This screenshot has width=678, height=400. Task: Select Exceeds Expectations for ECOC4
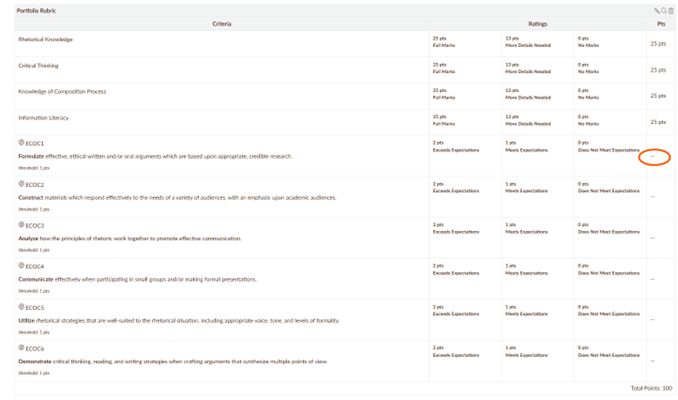456,273
